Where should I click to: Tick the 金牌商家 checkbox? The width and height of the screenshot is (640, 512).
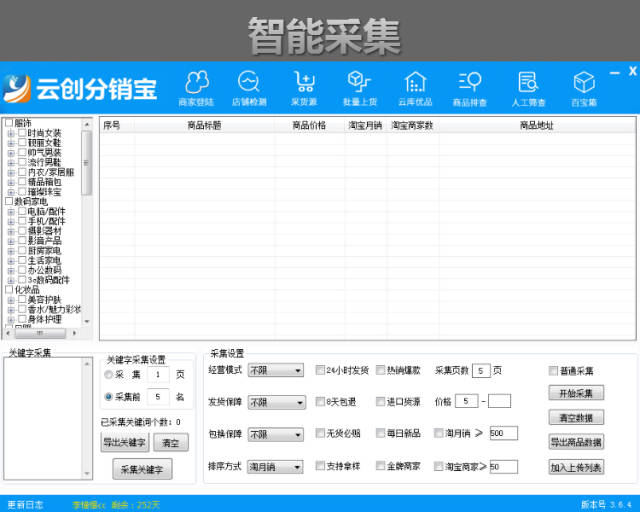click(380, 465)
